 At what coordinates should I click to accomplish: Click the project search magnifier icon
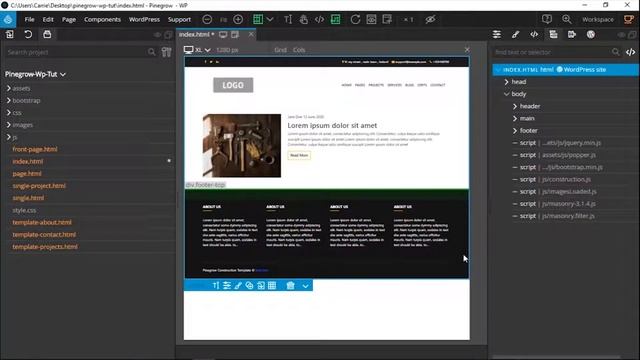point(151,52)
